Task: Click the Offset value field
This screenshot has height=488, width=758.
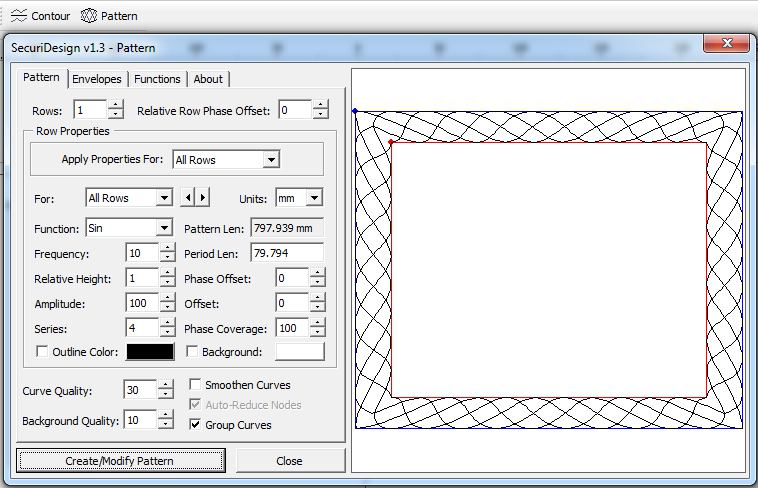Action: point(292,303)
